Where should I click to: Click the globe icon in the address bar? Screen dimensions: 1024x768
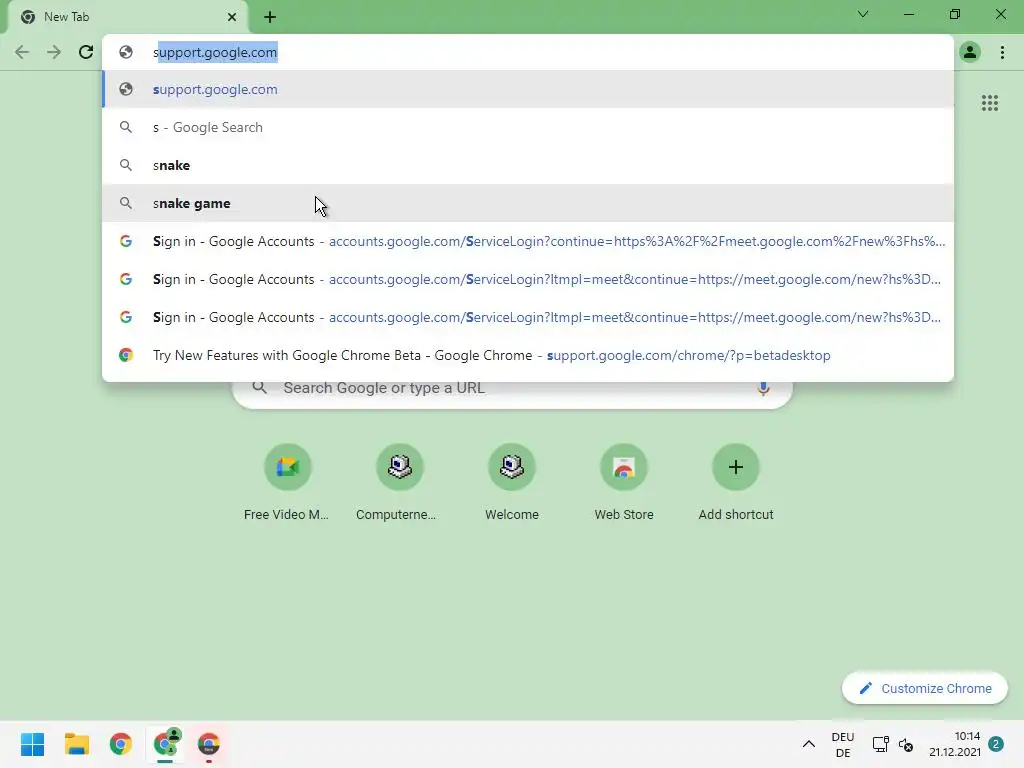tap(126, 52)
